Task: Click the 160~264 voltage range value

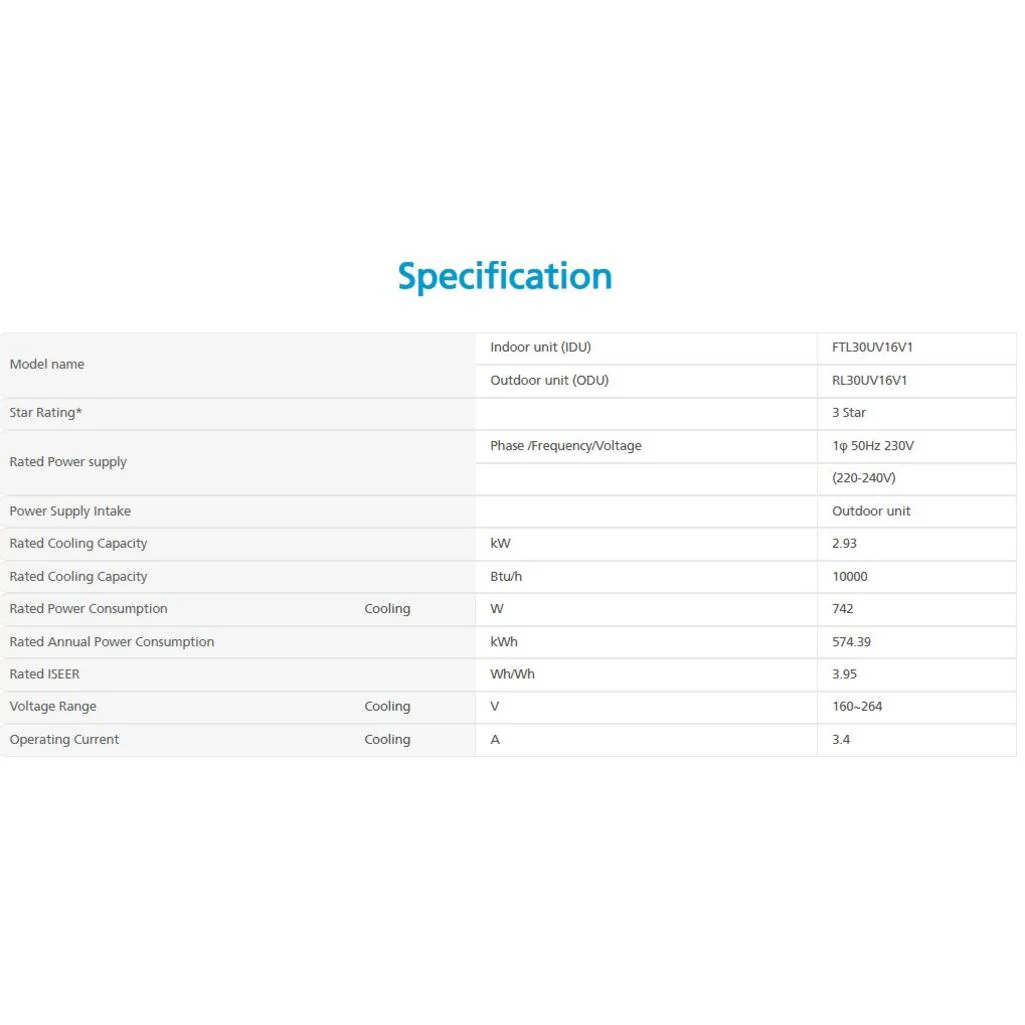Action: click(857, 706)
